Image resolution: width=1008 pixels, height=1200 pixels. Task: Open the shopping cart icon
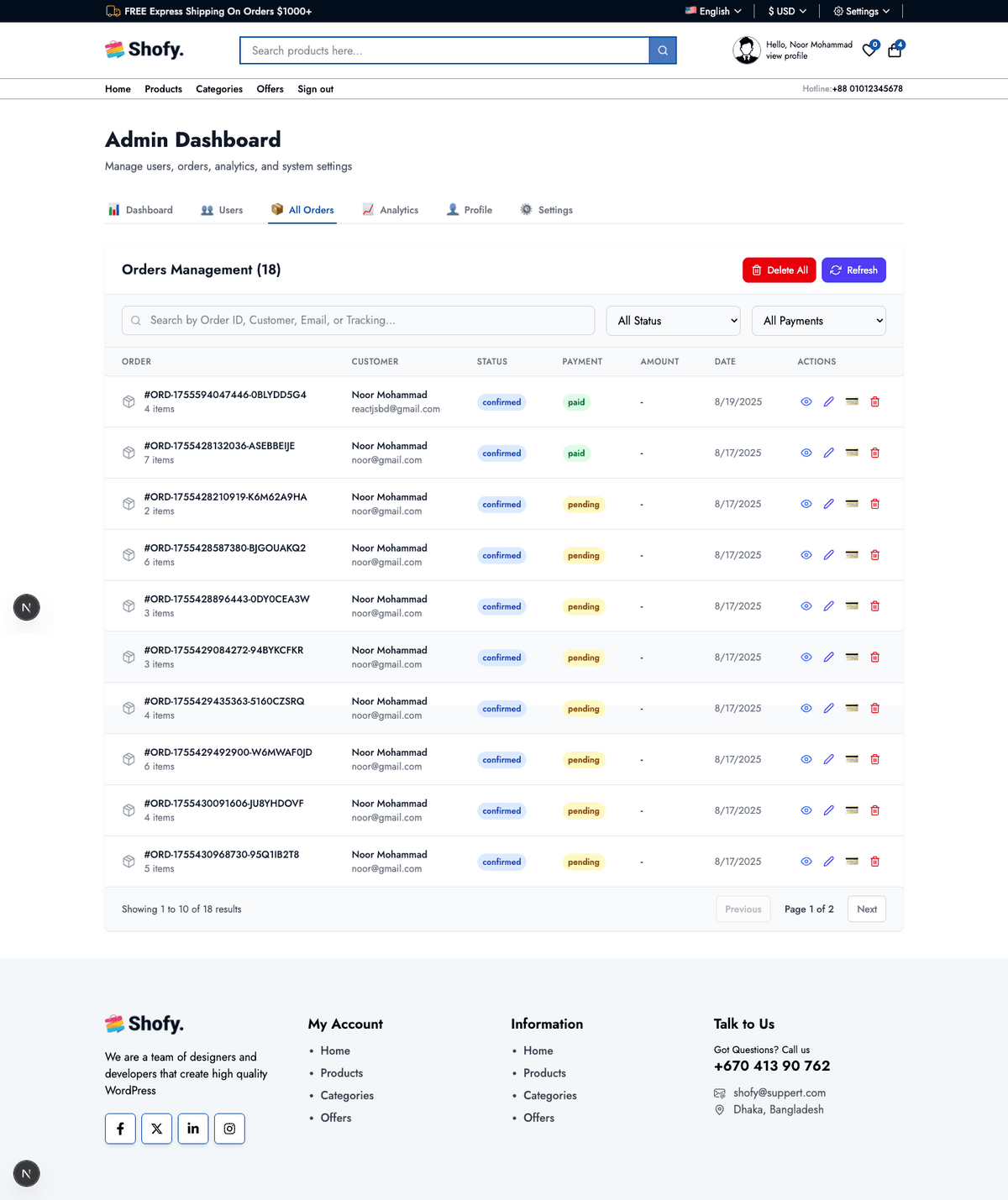tap(895, 50)
